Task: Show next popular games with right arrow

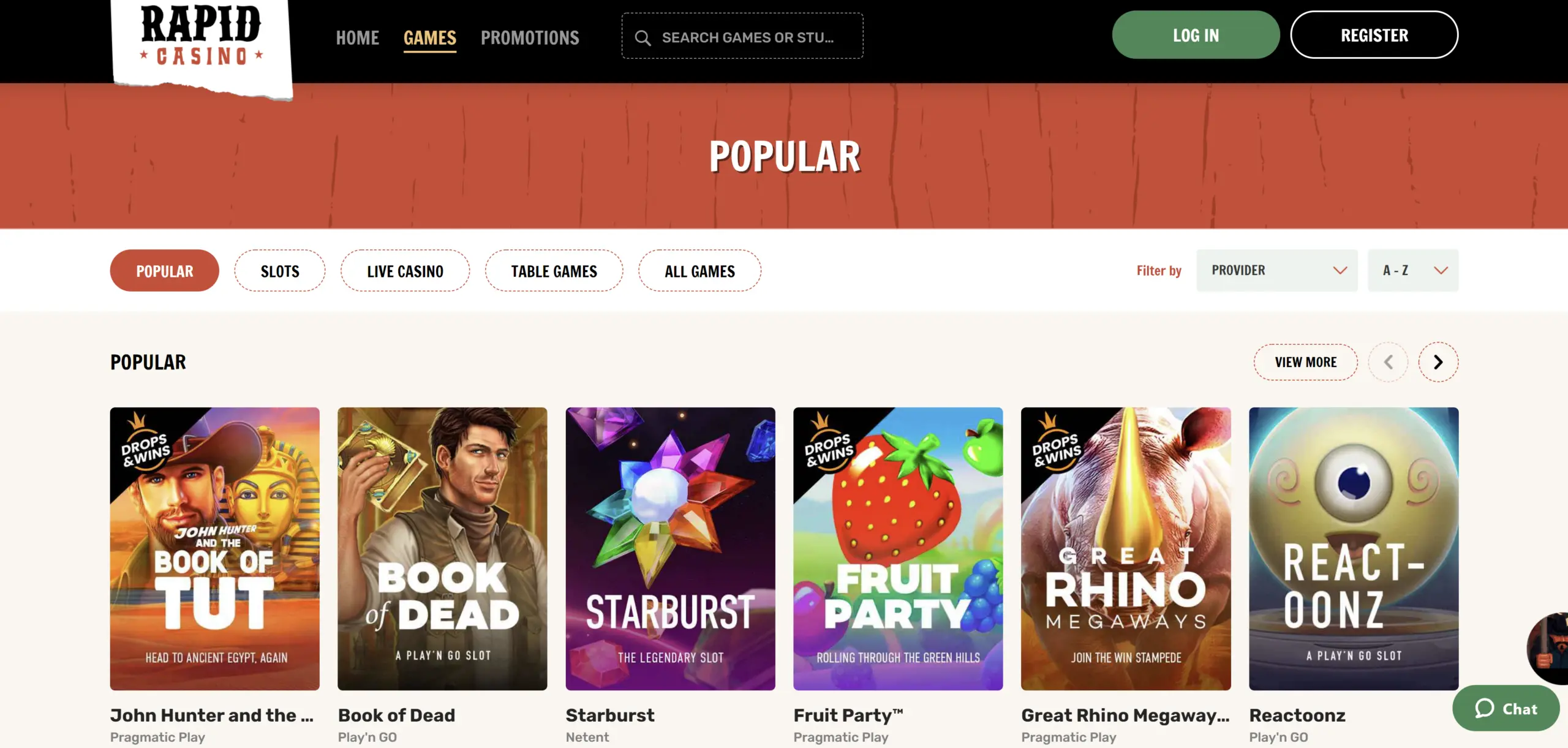Action: [1438, 362]
